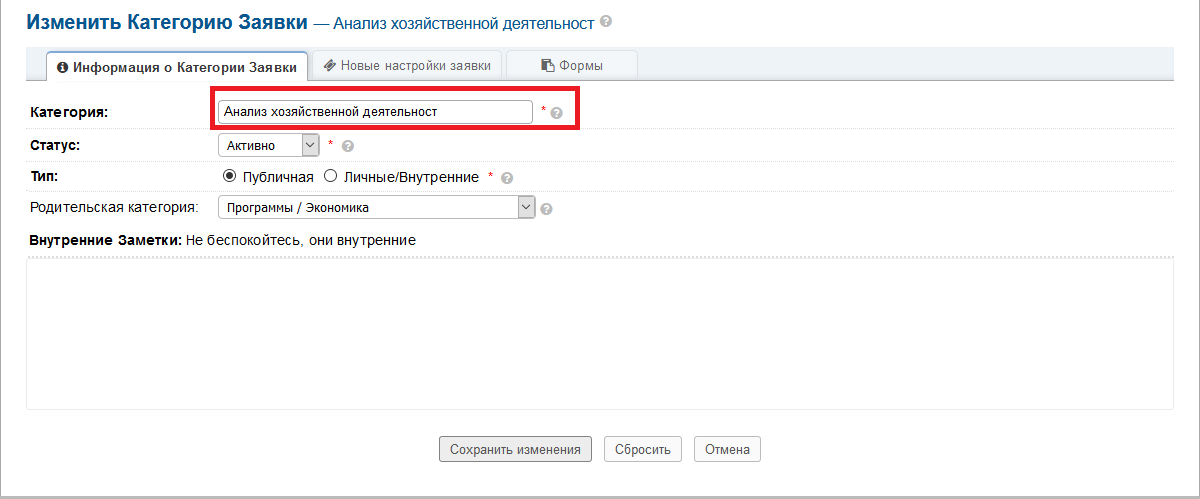Click the Сбросить button
The height and width of the screenshot is (499, 1200).
(643, 449)
